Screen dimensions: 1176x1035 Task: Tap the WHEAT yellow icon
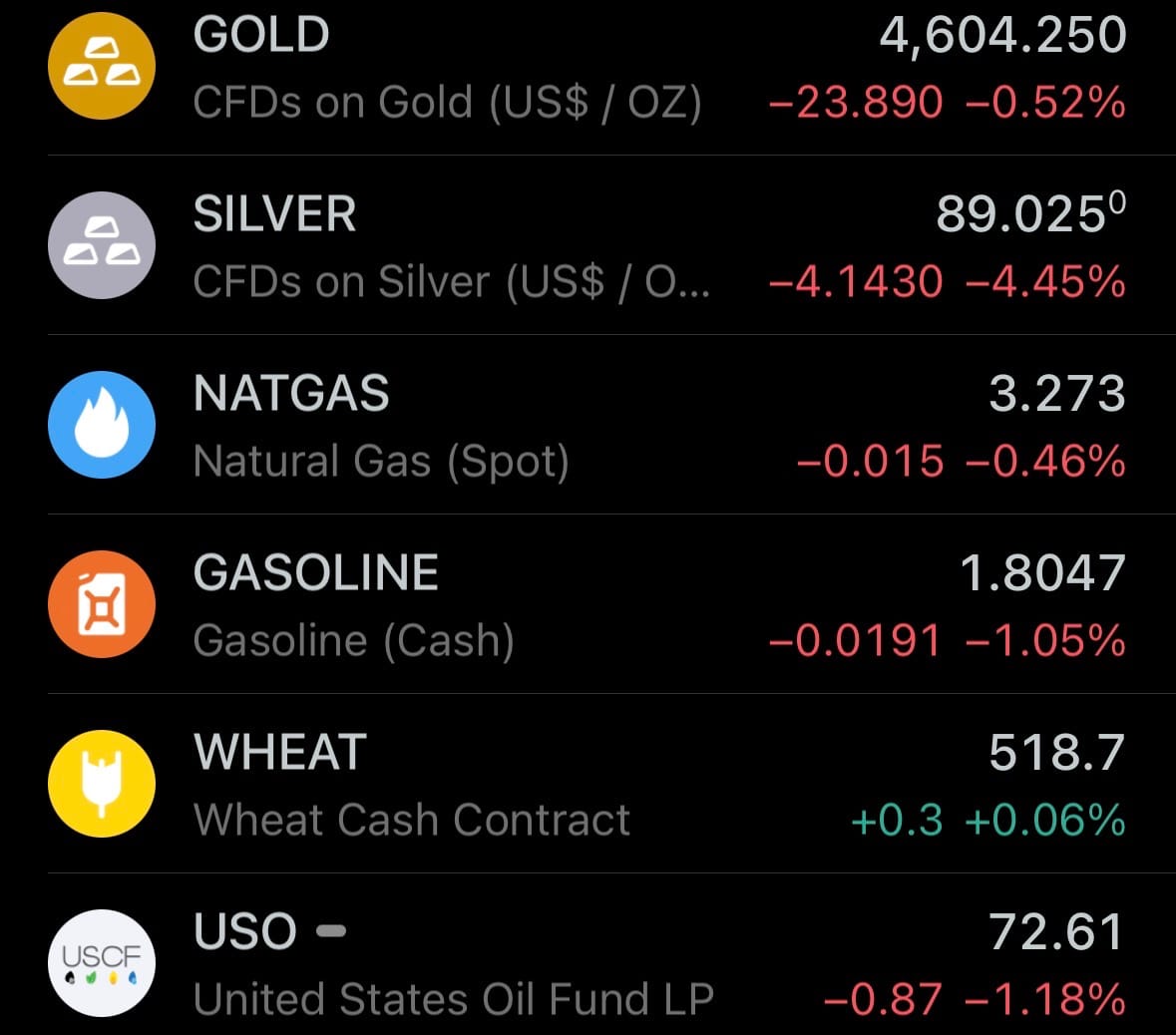coord(102,784)
